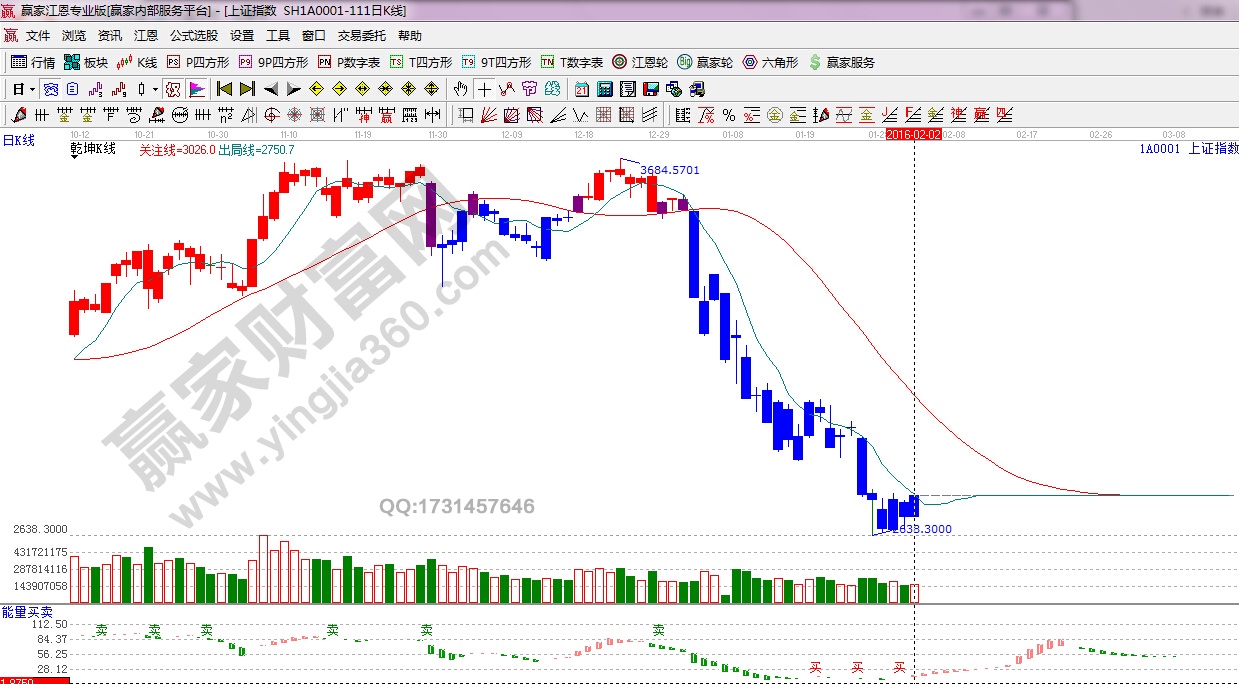Open the 公式选股 menu

tap(194, 36)
